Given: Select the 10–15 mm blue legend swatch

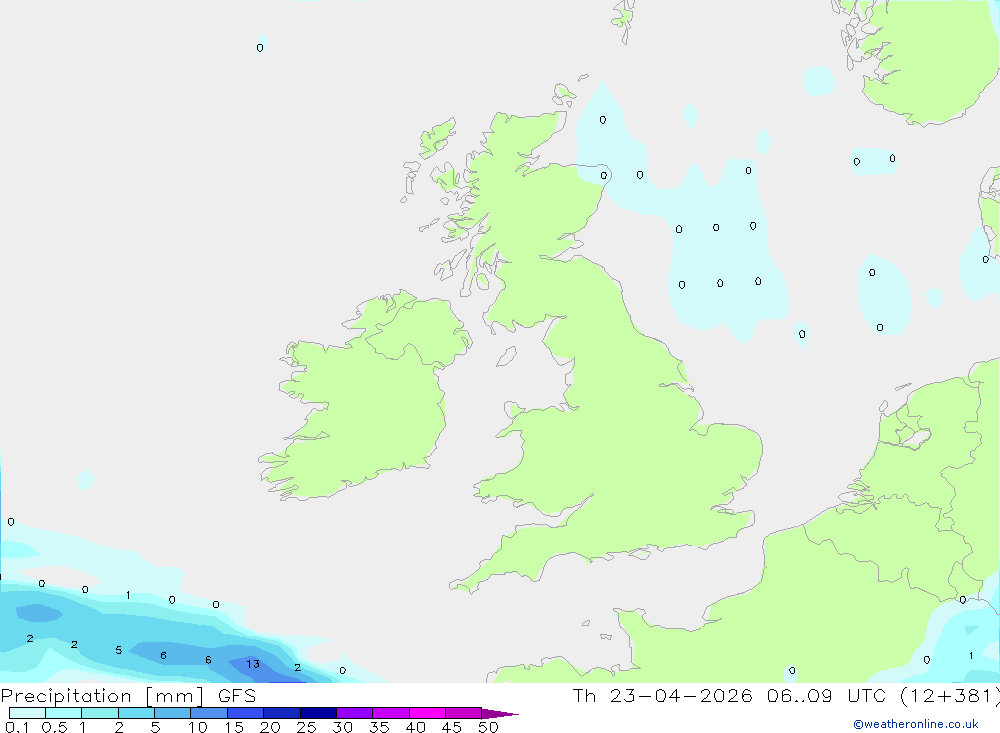Looking at the screenshot, I should (209, 713).
